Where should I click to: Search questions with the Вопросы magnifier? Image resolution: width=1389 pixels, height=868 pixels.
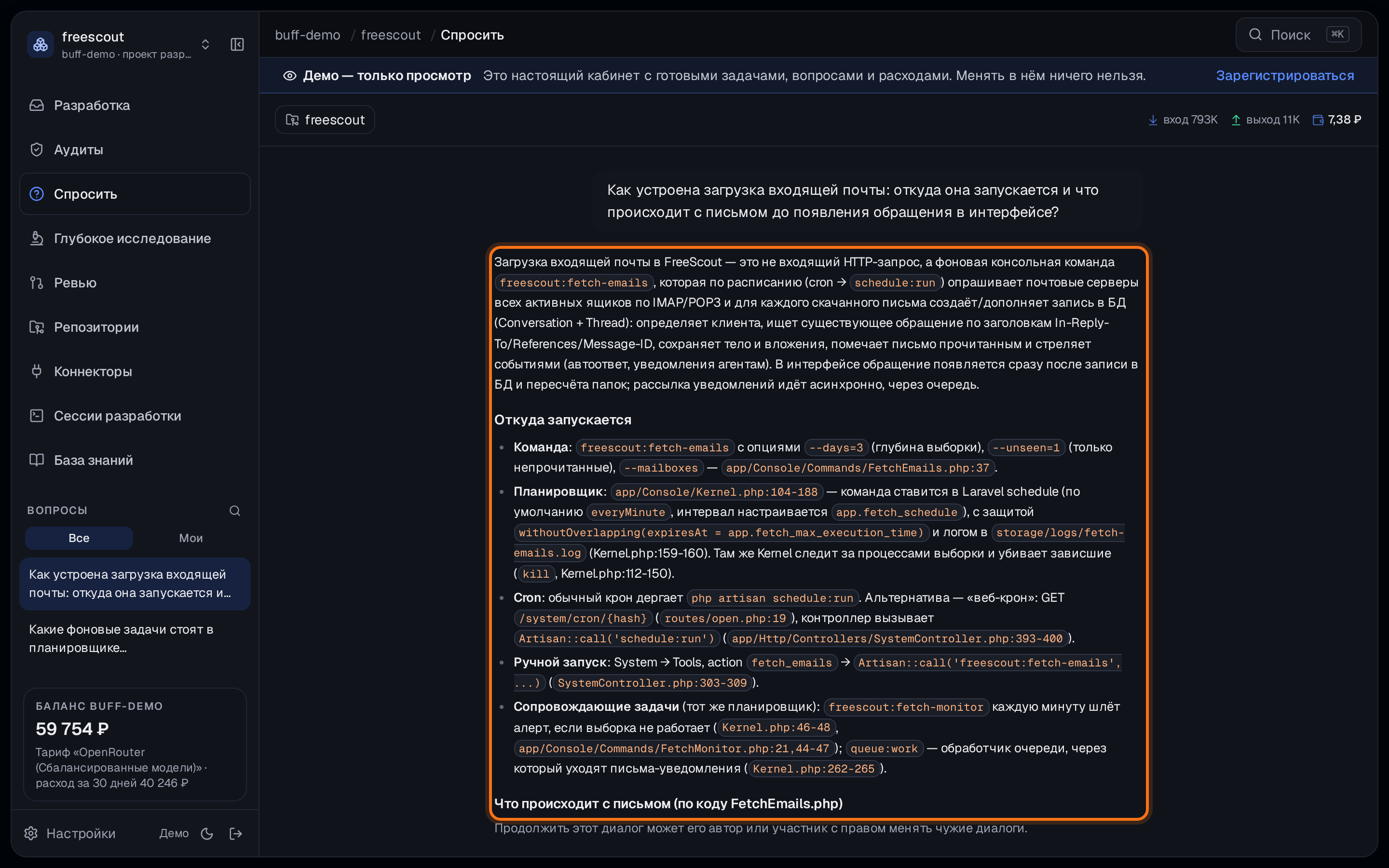click(235, 510)
